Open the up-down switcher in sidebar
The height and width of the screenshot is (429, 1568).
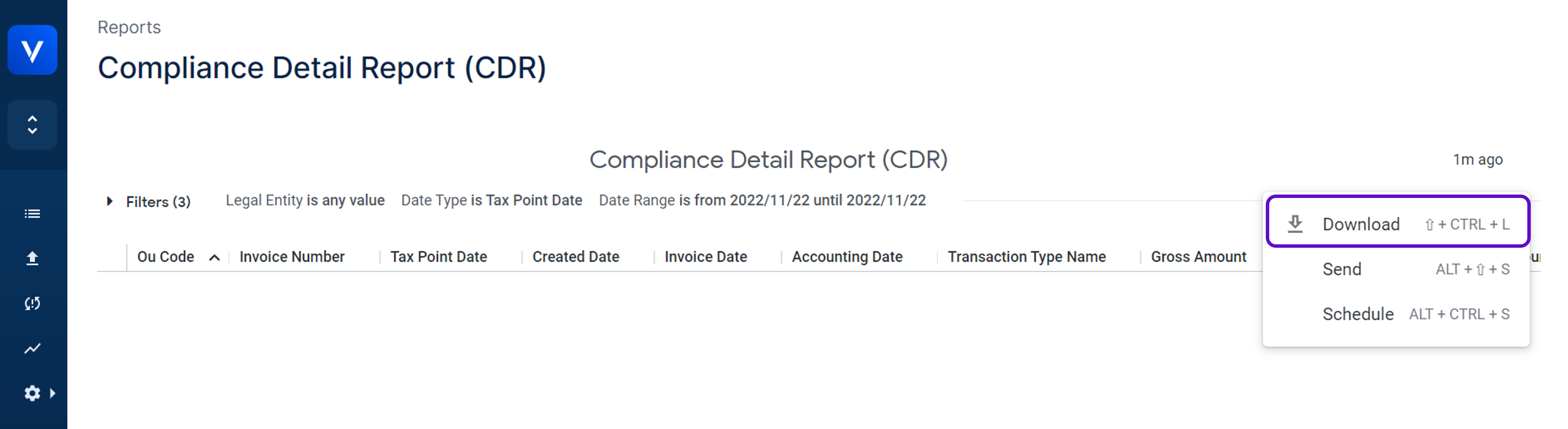[x=32, y=125]
